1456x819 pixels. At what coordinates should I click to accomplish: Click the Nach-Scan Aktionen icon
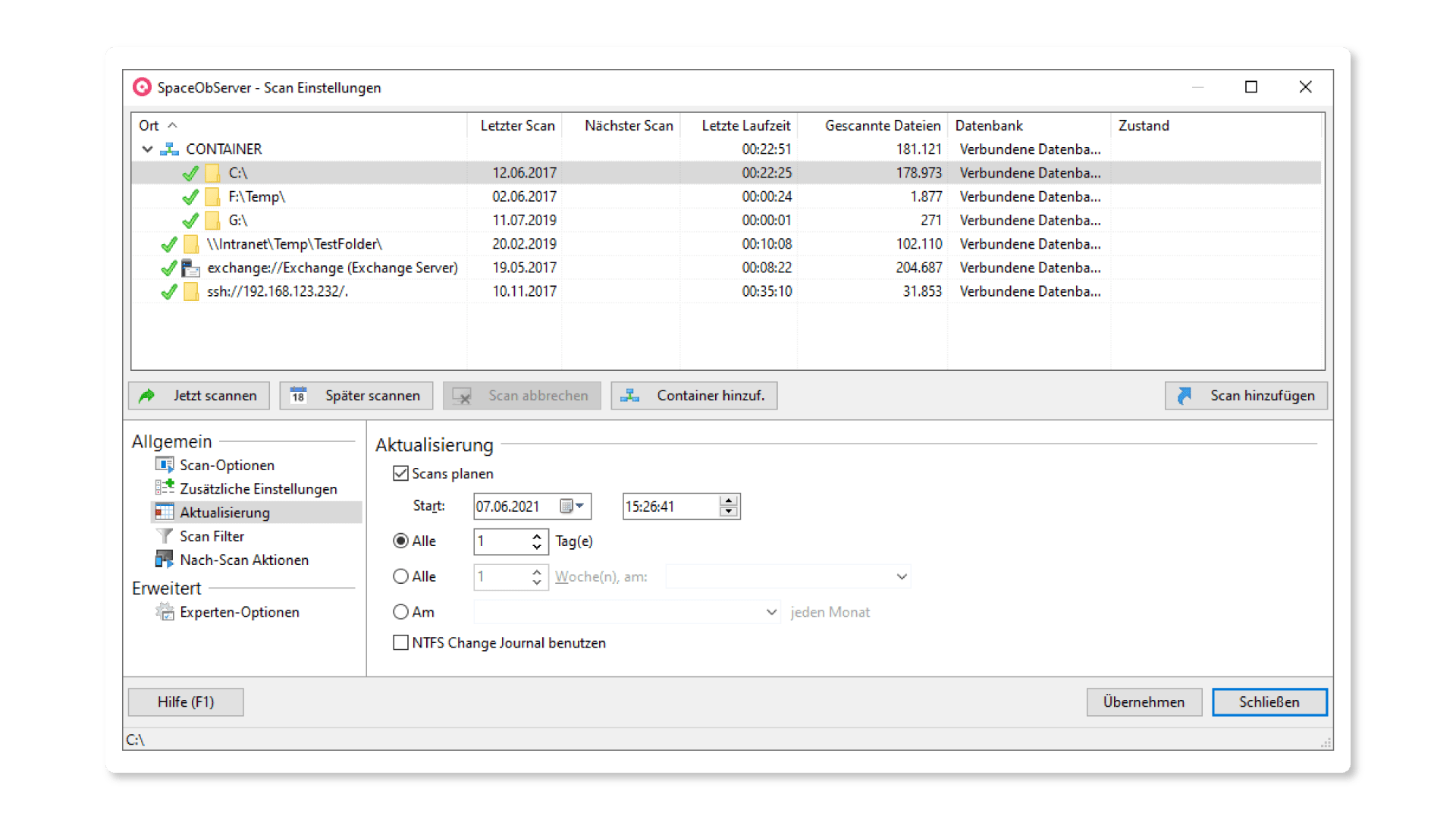(x=165, y=560)
